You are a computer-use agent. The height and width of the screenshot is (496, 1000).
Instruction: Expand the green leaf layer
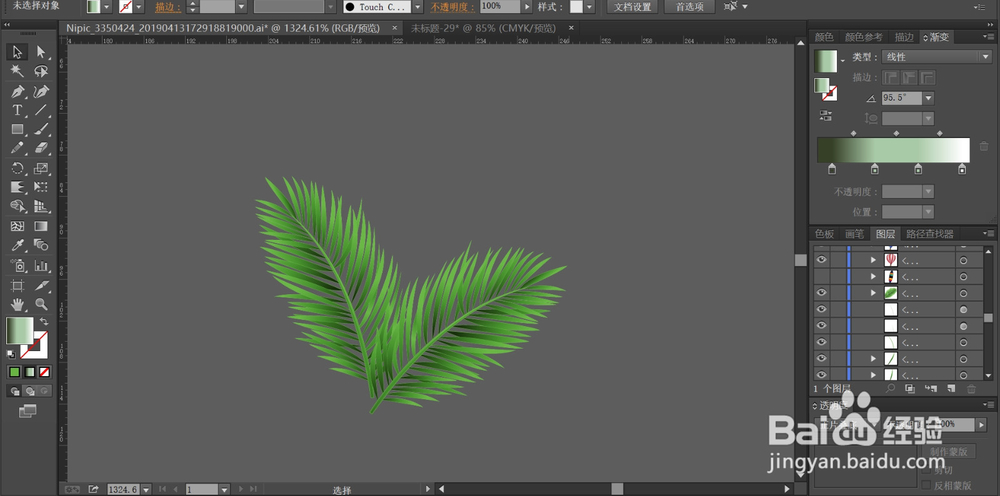click(873, 293)
